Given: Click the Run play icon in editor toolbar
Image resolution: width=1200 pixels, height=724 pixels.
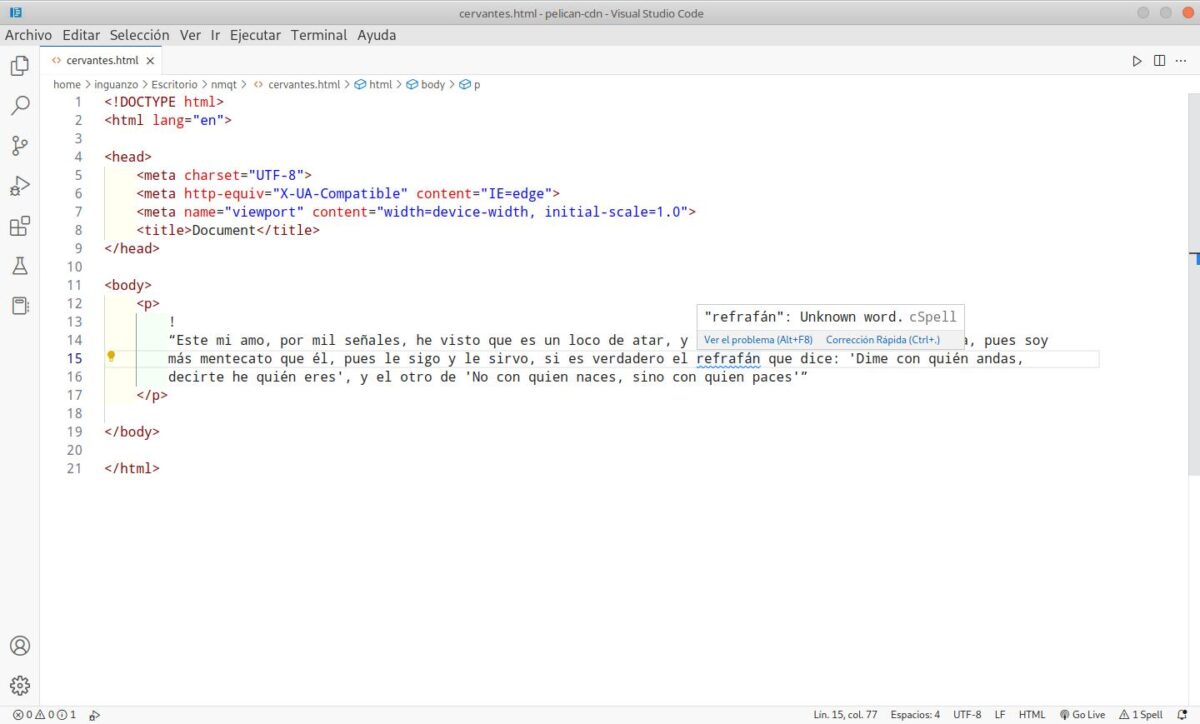Looking at the screenshot, I should tap(1137, 61).
